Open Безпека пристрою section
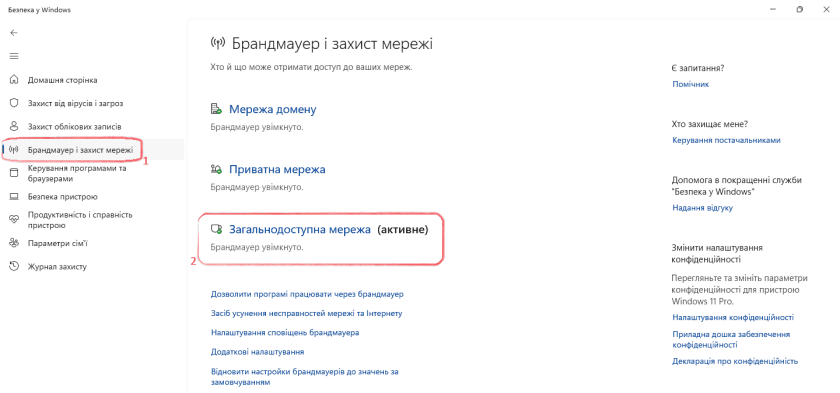Viewport: 840px width, 393px height. [x=63, y=196]
